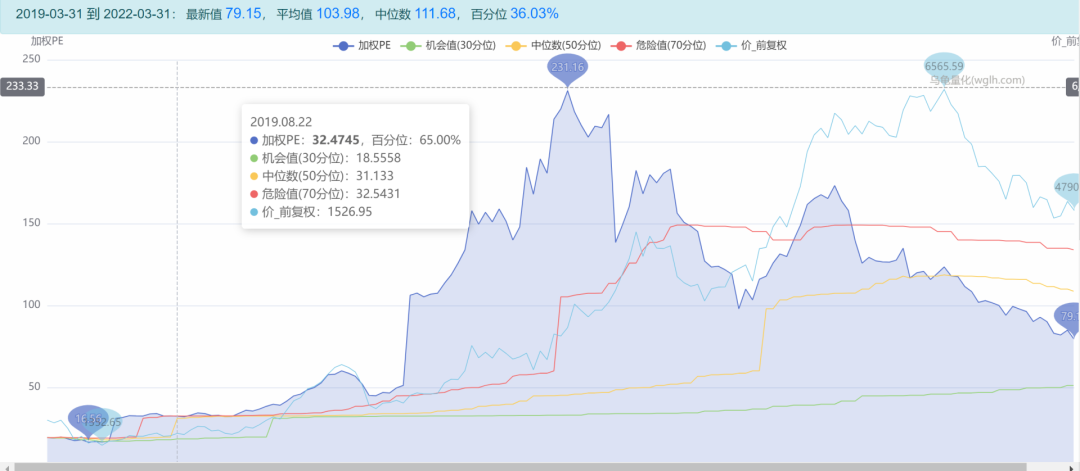Click the 1392.65 minimum price marker
The height and width of the screenshot is (471, 1080).
coord(103,422)
